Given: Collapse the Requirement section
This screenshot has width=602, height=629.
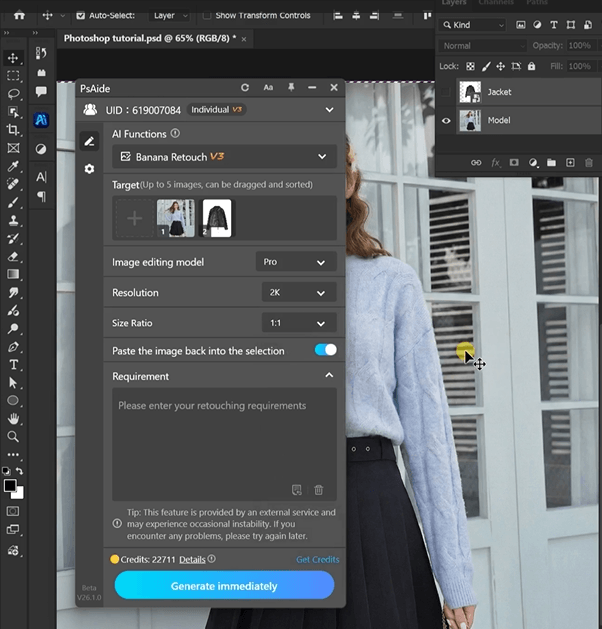Looking at the screenshot, I should [x=329, y=375].
